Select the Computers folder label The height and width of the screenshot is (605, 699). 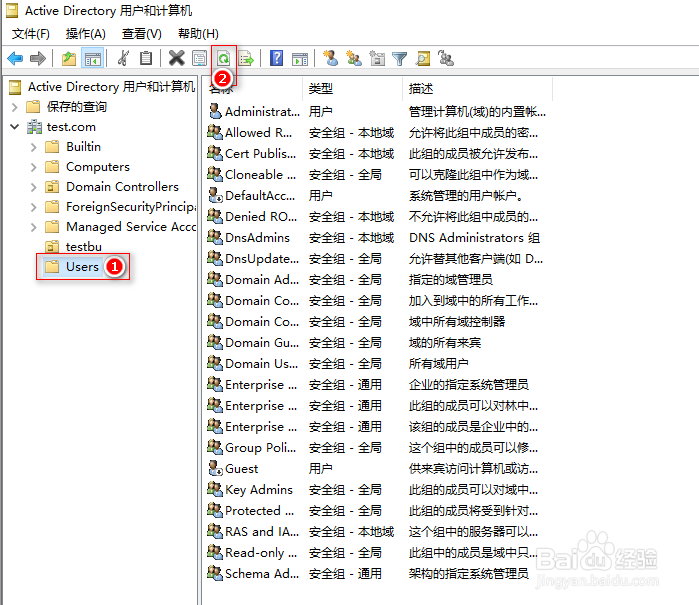[98, 167]
